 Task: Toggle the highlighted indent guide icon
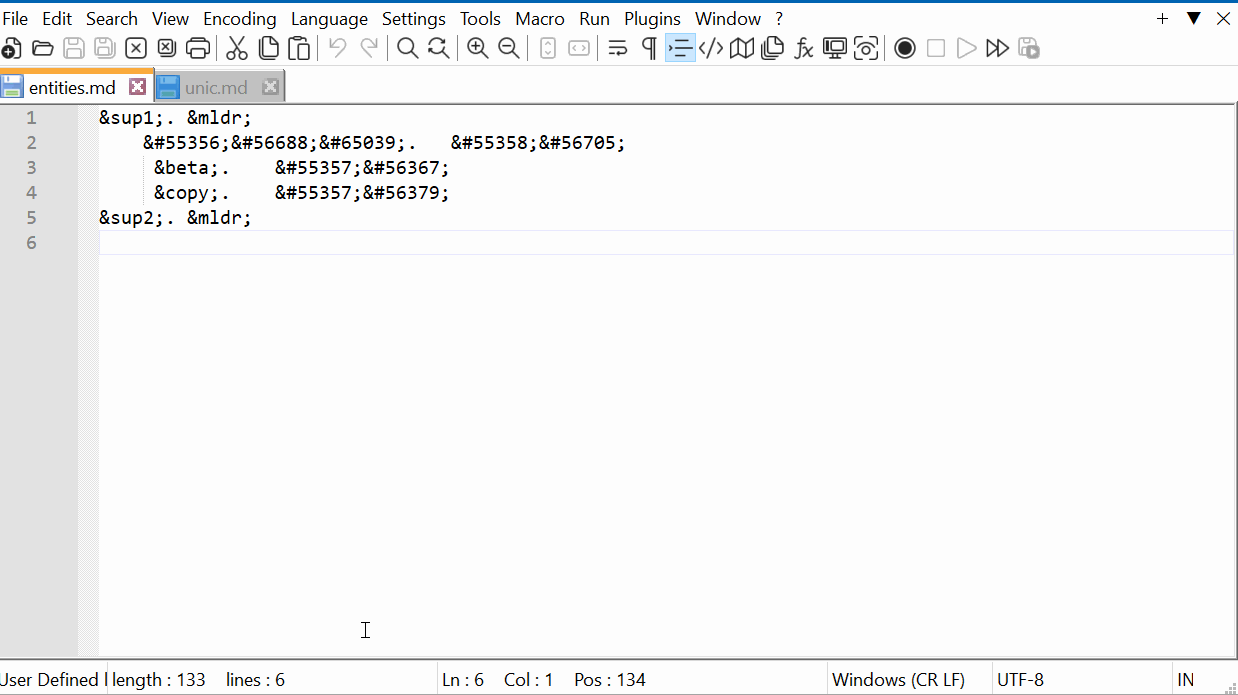click(680, 48)
